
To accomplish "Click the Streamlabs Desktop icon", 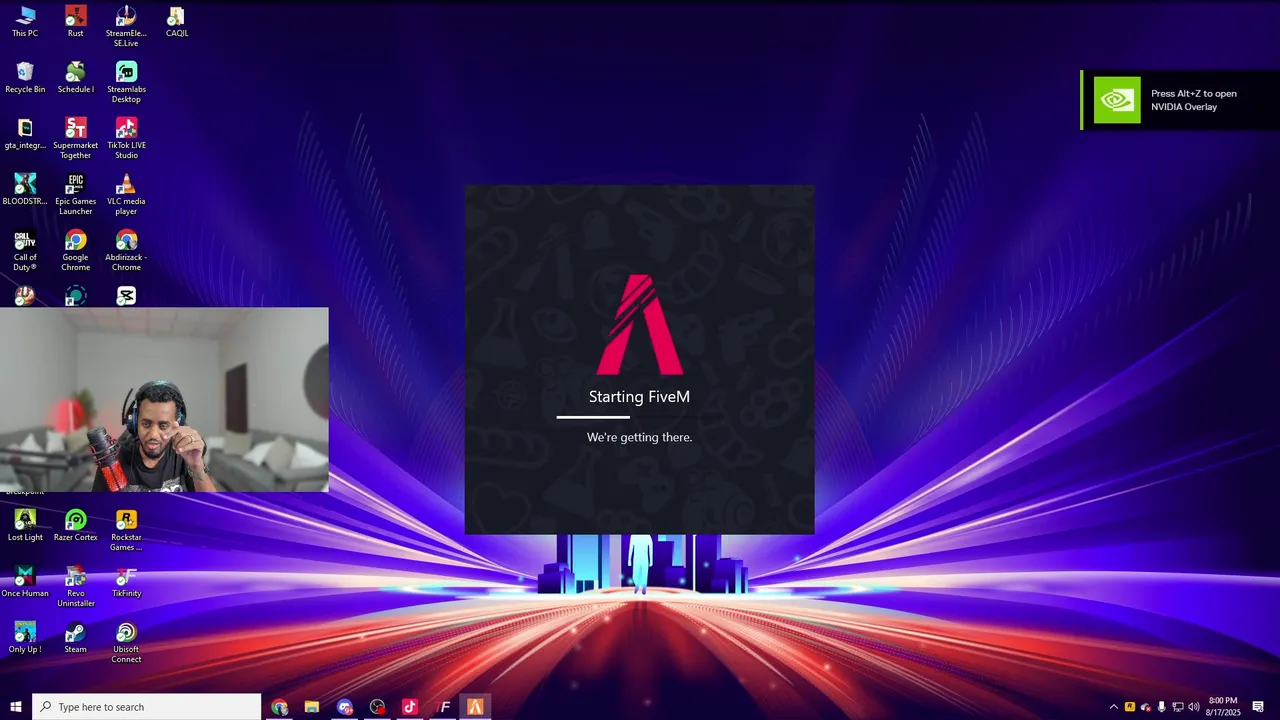I will pyautogui.click(x=126, y=83).
